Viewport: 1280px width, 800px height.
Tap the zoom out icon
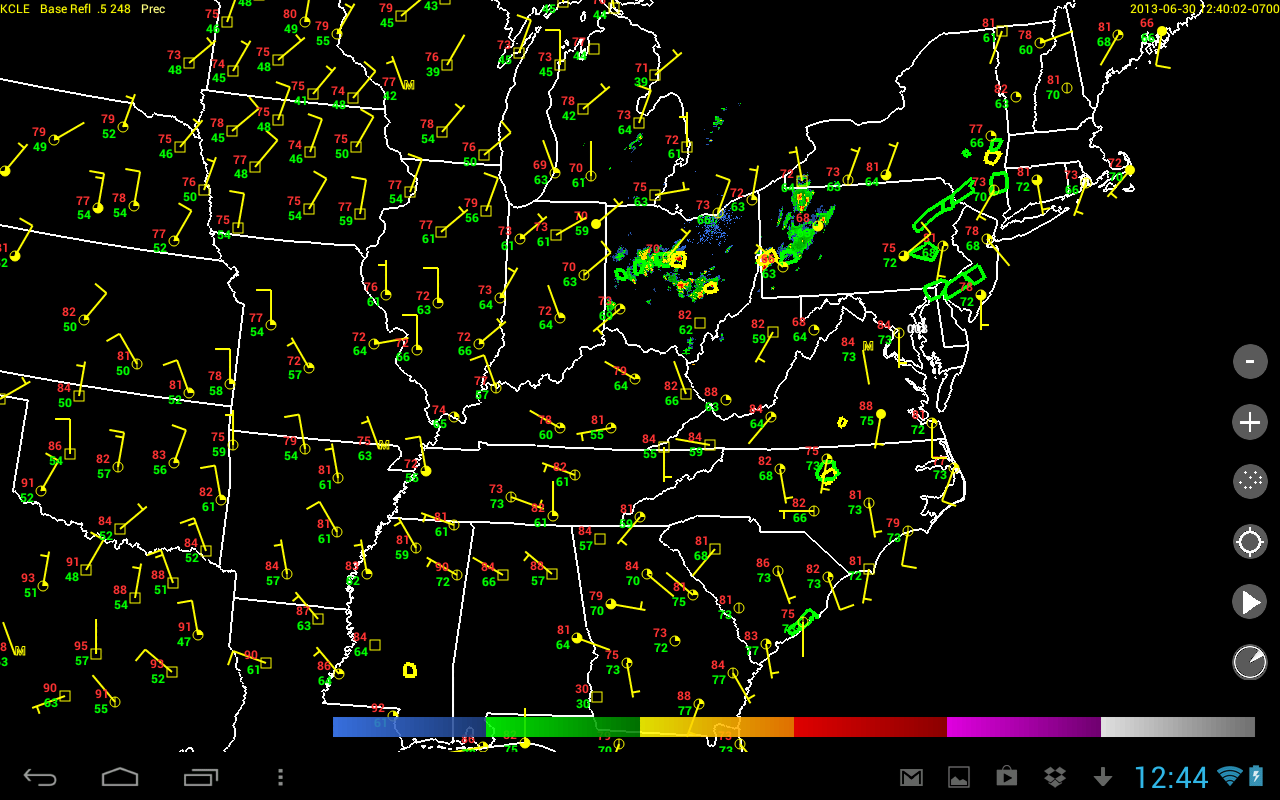[x=1250, y=361]
